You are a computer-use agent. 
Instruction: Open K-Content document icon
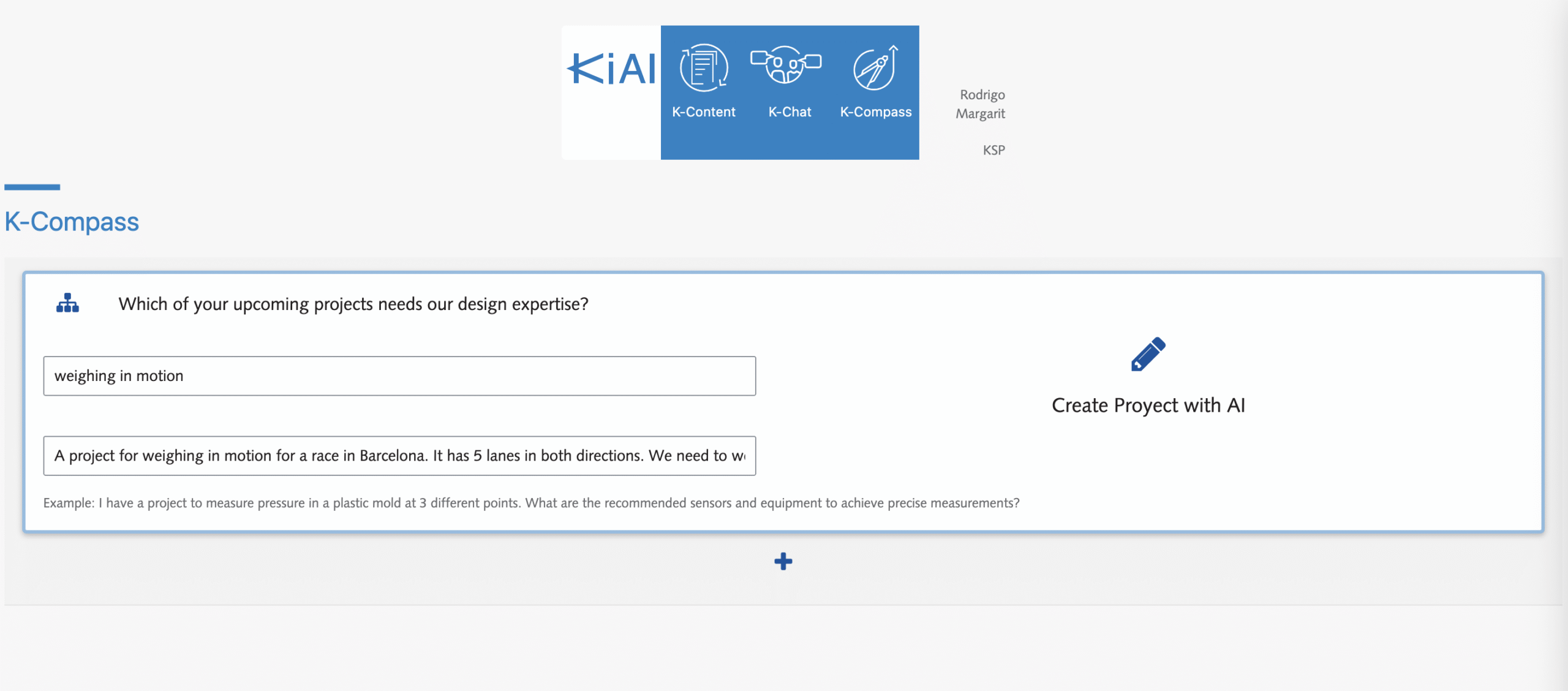pyautogui.click(x=704, y=68)
